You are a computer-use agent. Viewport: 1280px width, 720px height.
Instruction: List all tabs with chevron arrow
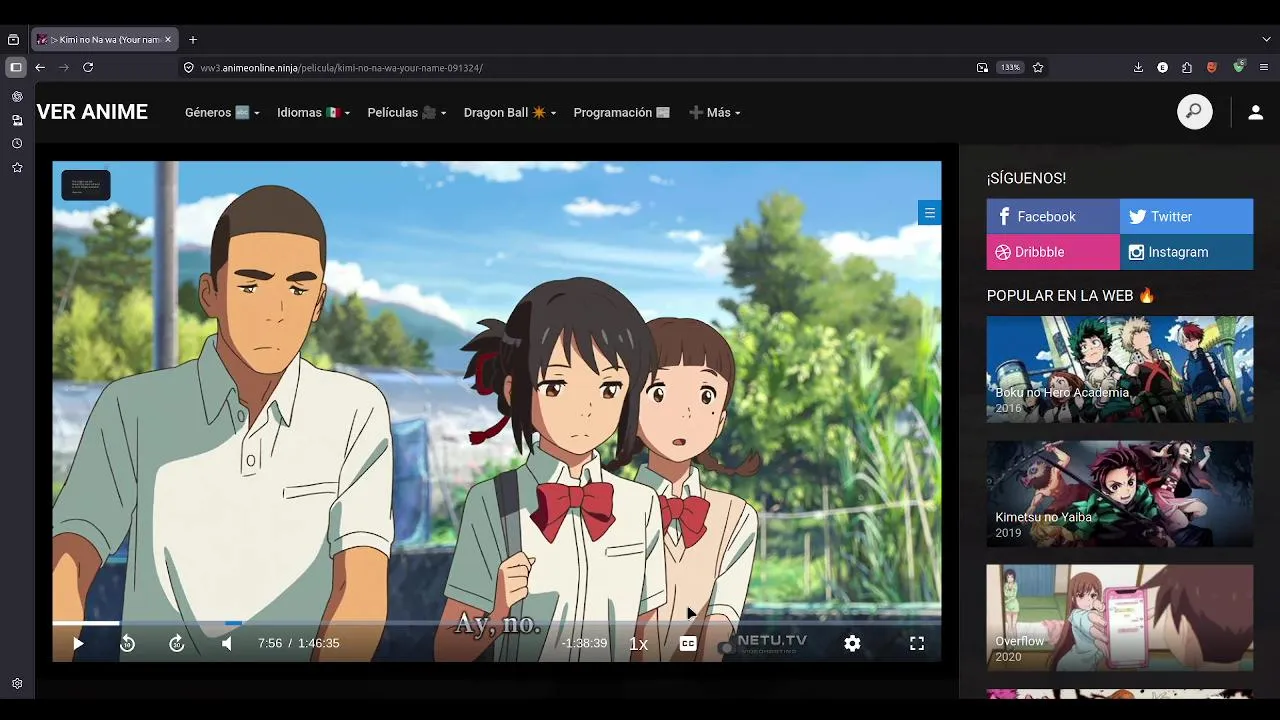1266,40
